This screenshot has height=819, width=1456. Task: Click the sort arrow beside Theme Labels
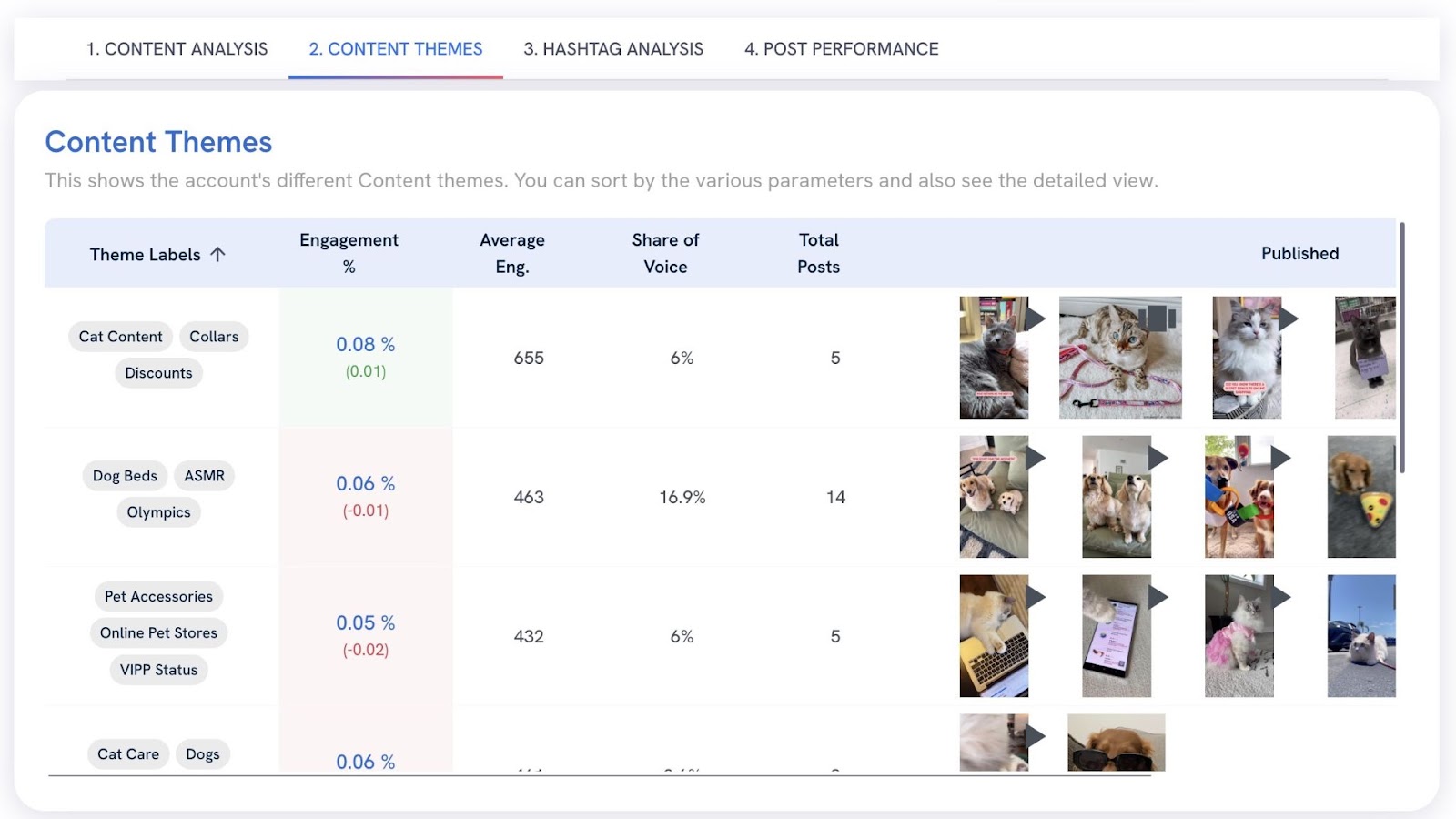(217, 255)
